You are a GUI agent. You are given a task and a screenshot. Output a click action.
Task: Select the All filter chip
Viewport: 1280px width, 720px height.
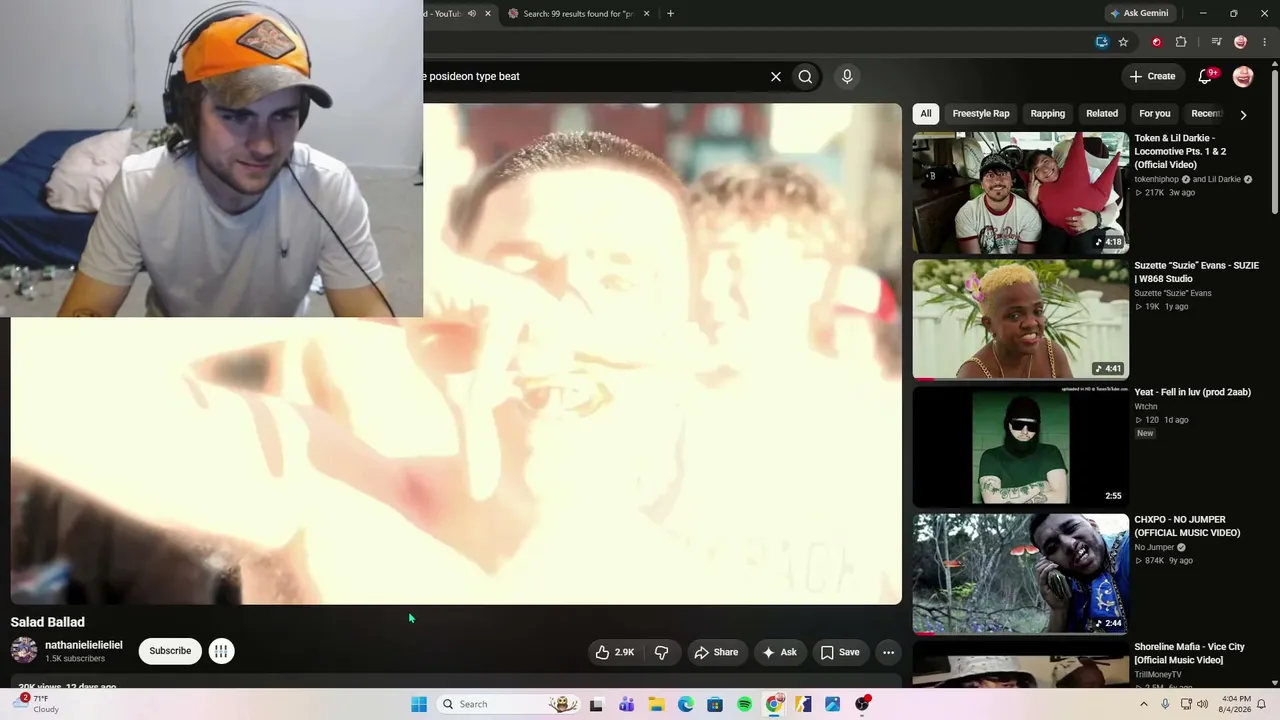pyautogui.click(x=926, y=114)
